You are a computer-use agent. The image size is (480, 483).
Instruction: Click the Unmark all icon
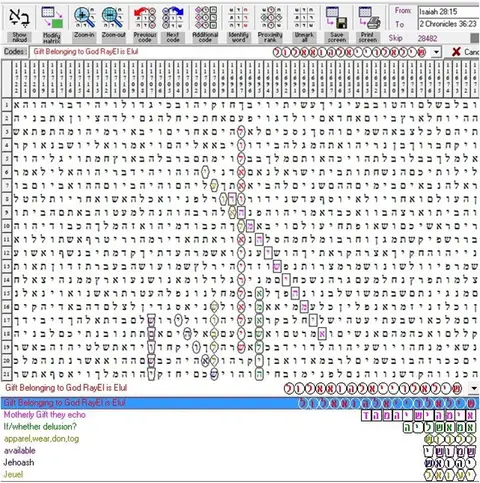pyautogui.click(x=304, y=17)
